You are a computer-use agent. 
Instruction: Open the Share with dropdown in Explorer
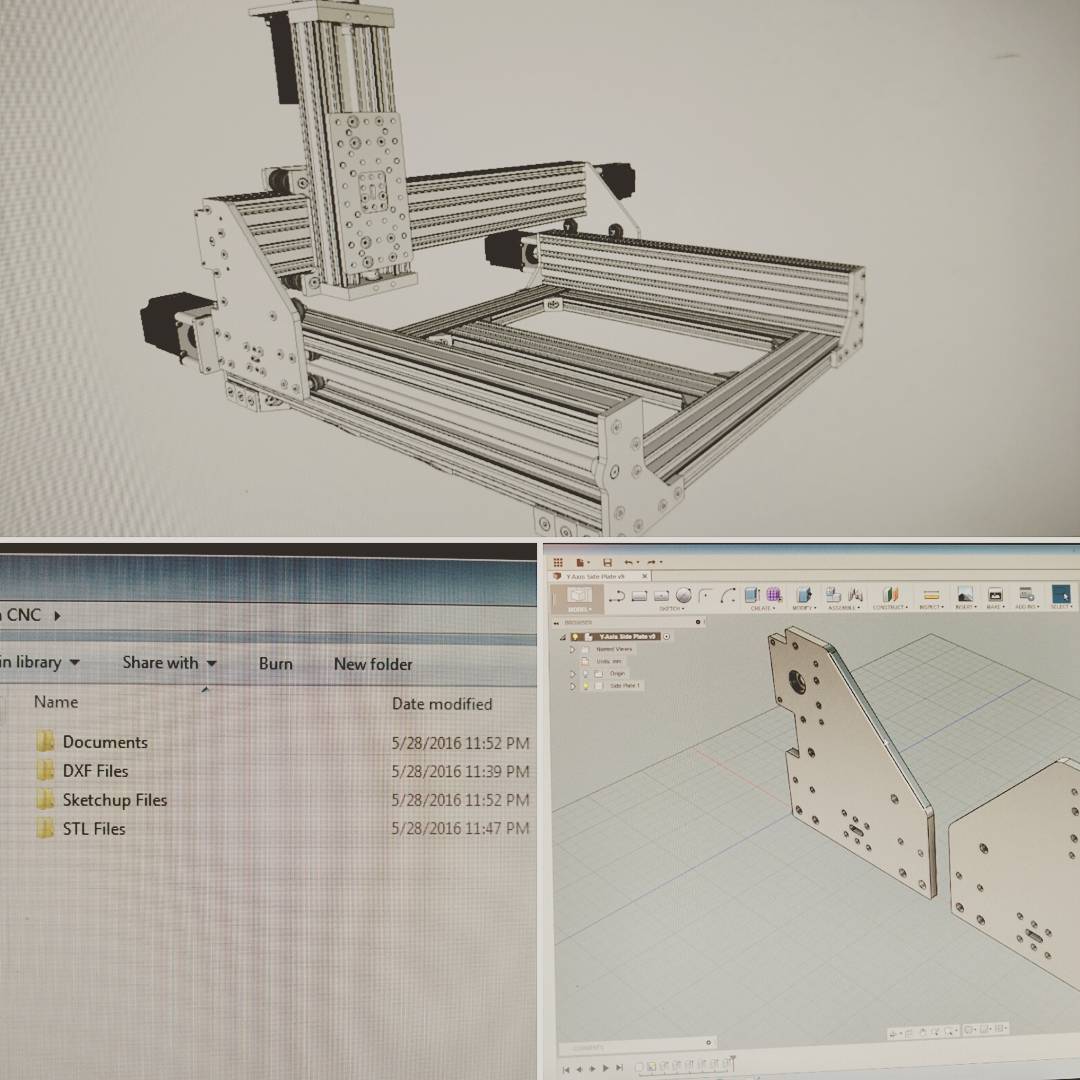pos(169,663)
